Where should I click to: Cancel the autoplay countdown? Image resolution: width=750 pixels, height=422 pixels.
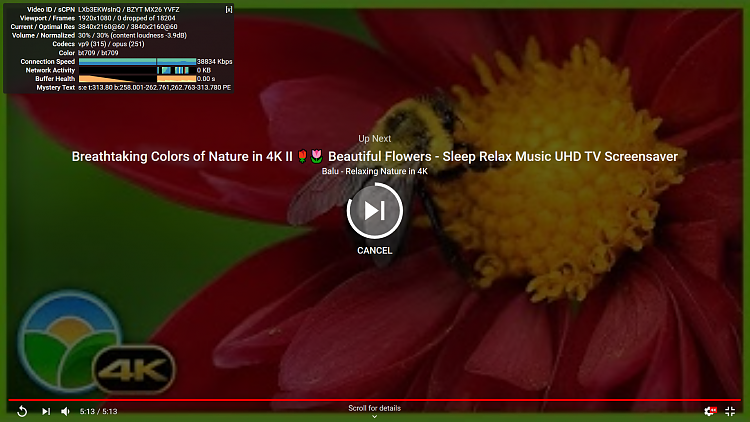(375, 250)
